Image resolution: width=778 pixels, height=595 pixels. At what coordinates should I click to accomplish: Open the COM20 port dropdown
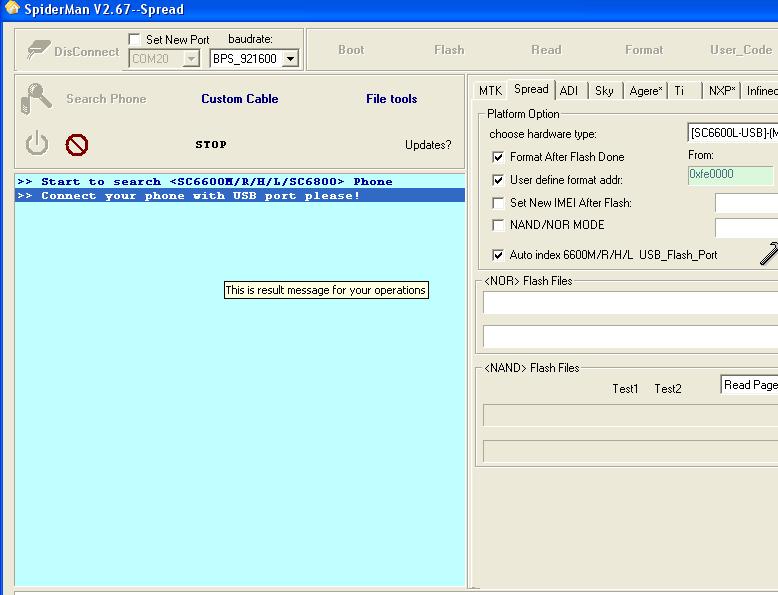(x=191, y=59)
